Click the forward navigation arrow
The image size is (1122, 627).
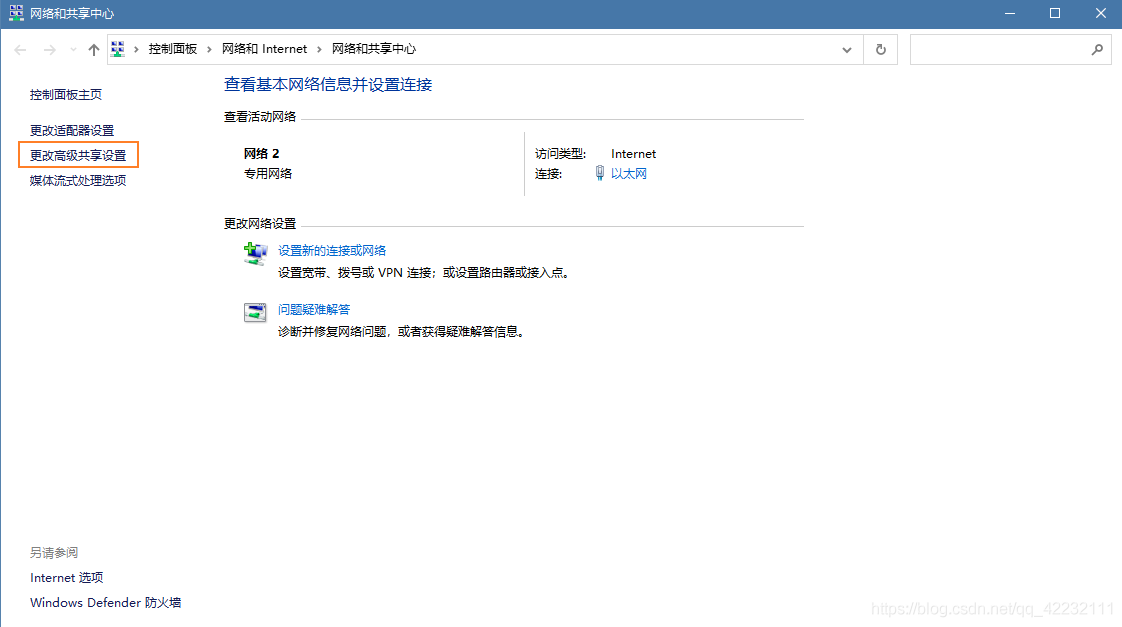[x=49, y=49]
